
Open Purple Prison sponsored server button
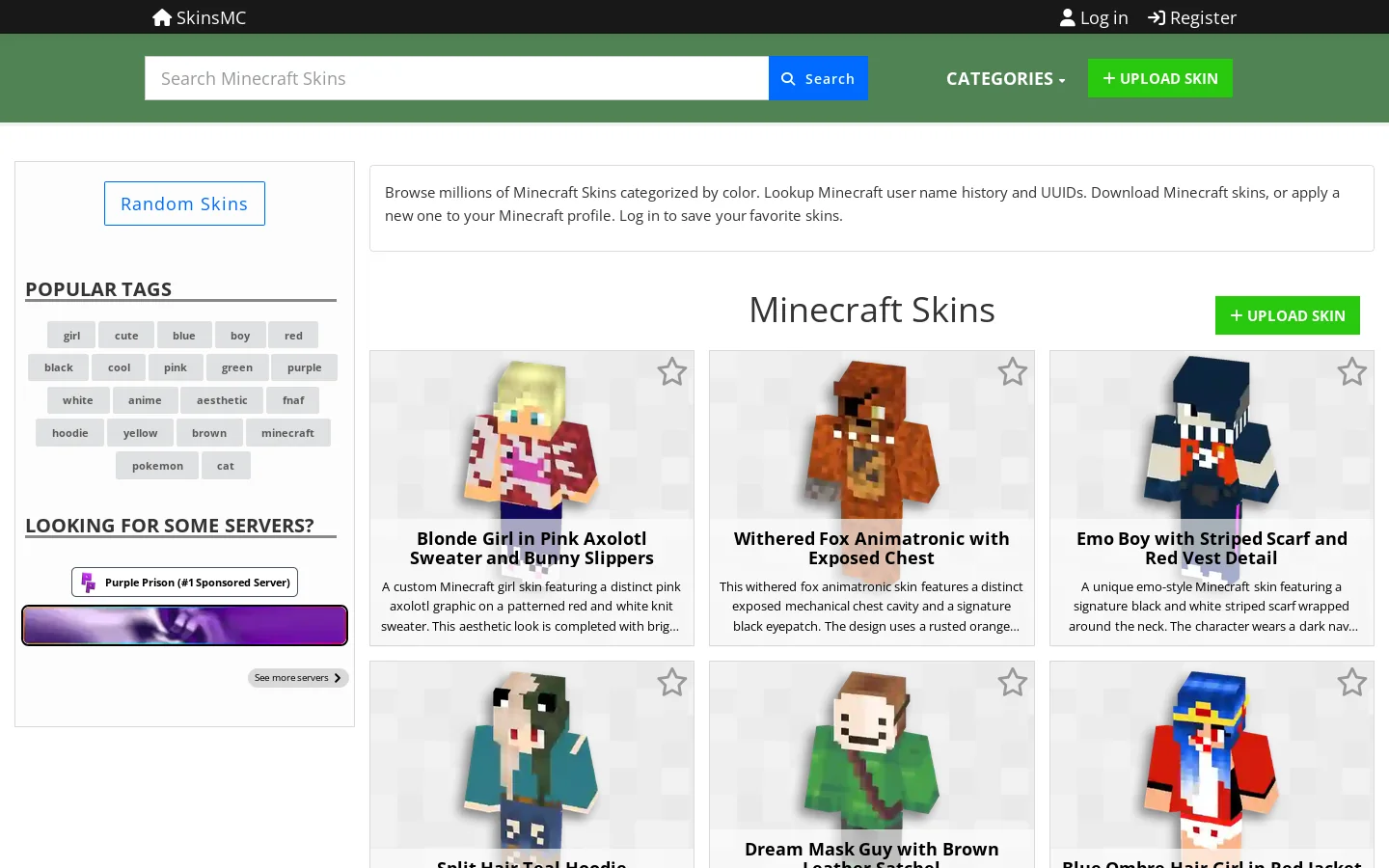pyautogui.click(x=184, y=583)
